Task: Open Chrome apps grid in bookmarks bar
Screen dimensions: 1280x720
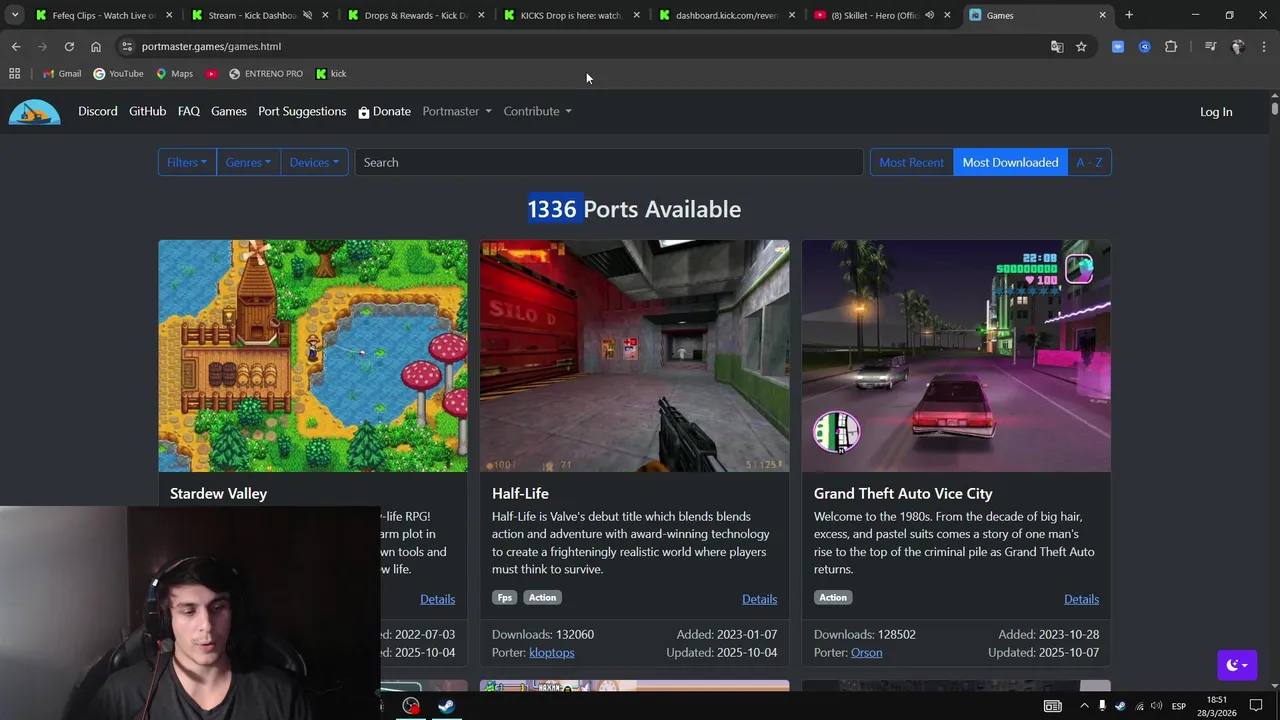Action: [14, 74]
